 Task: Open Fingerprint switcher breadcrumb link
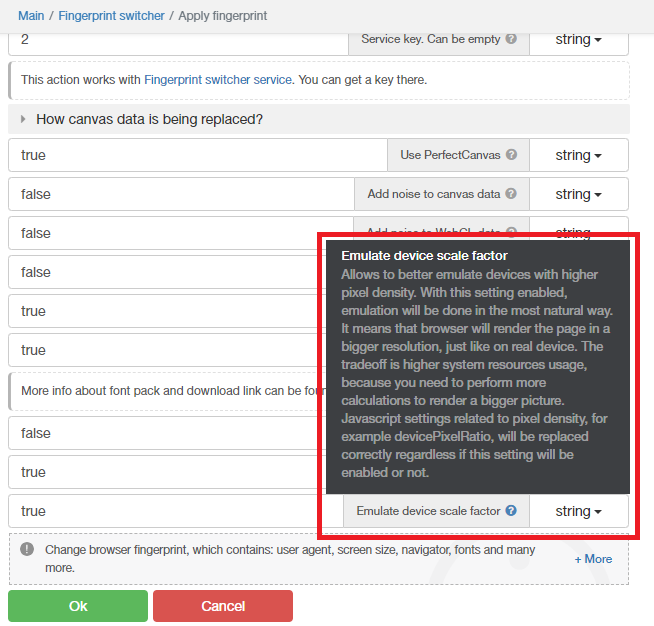click(111, 16)
